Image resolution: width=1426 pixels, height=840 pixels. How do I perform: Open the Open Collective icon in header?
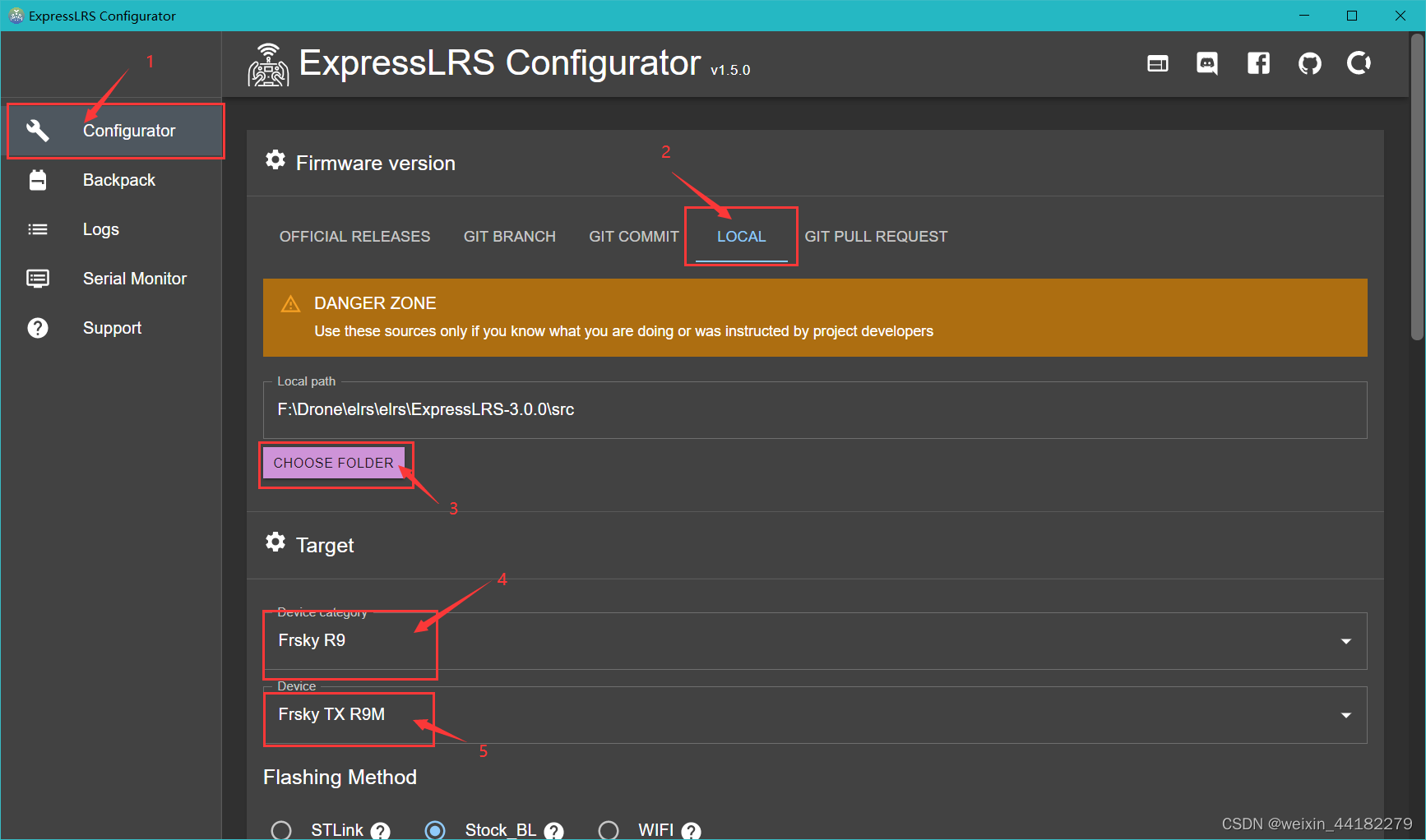click(1359, 63)
